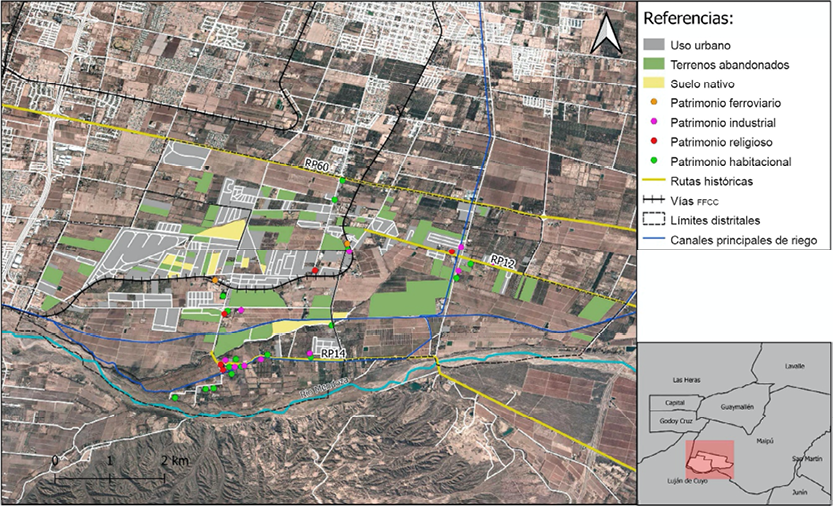
Task: Select Guaymallén in the inset map
Action: coord(734,407)
